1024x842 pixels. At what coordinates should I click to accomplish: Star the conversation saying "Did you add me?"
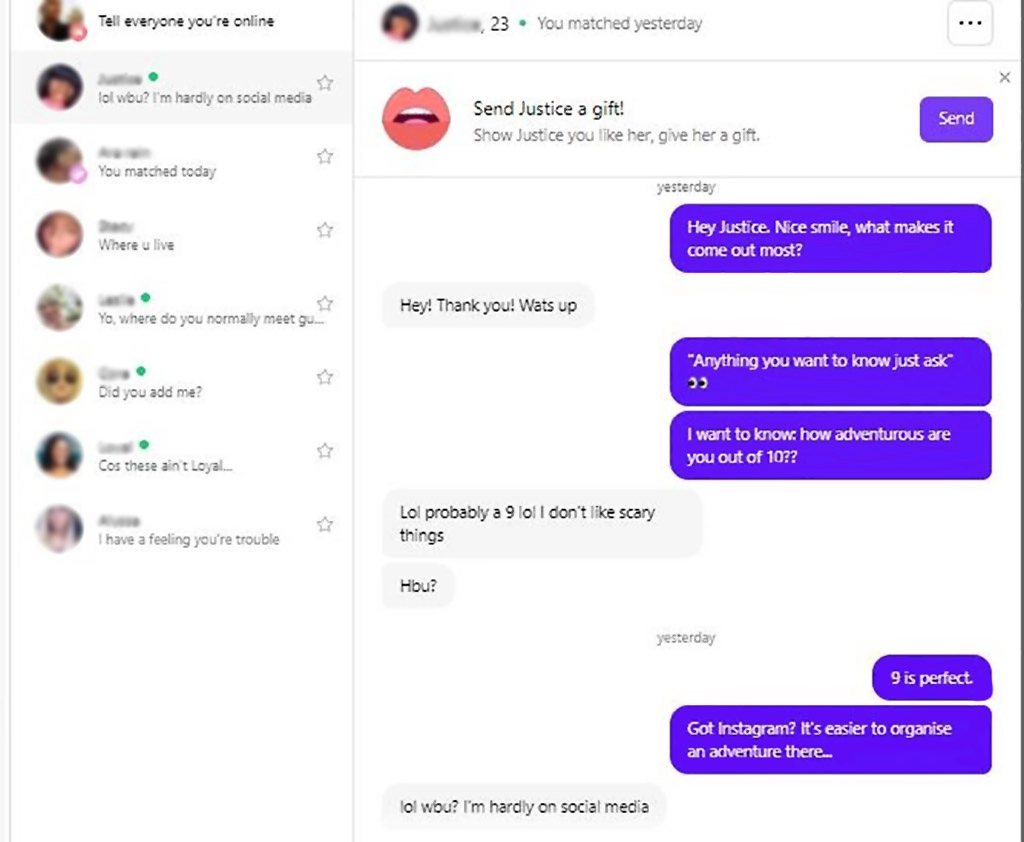pos(324,376)
